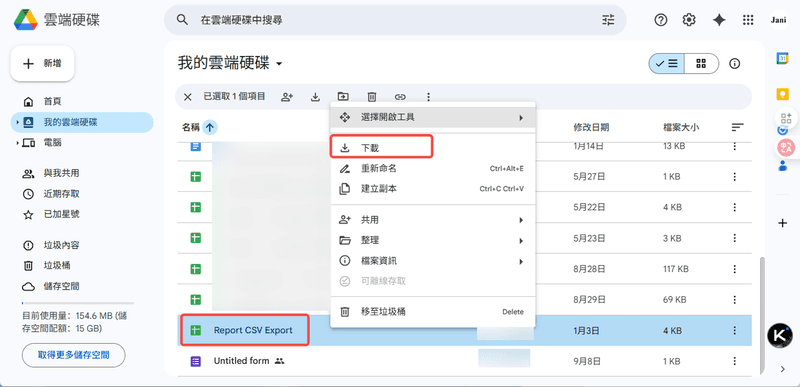Open the Jani account avatar
This screenshot has height=387, width=800.
pos(779,20)
